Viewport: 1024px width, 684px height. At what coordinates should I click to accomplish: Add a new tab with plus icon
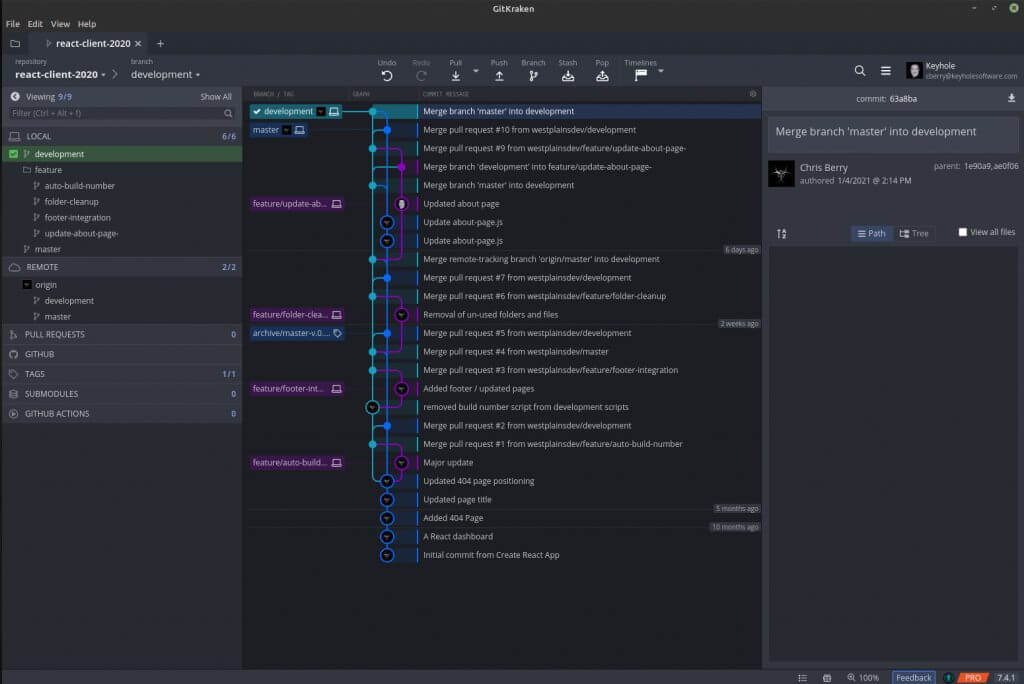point(160,44)
